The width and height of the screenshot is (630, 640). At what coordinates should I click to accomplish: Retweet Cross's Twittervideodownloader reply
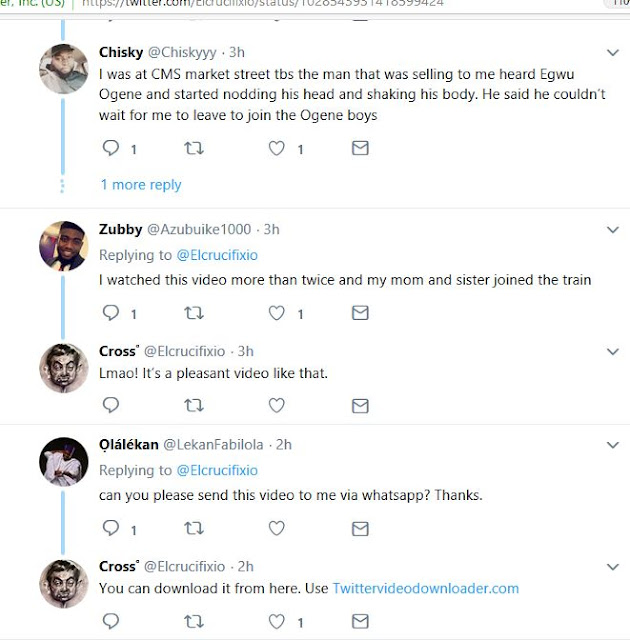click(195, 622)
